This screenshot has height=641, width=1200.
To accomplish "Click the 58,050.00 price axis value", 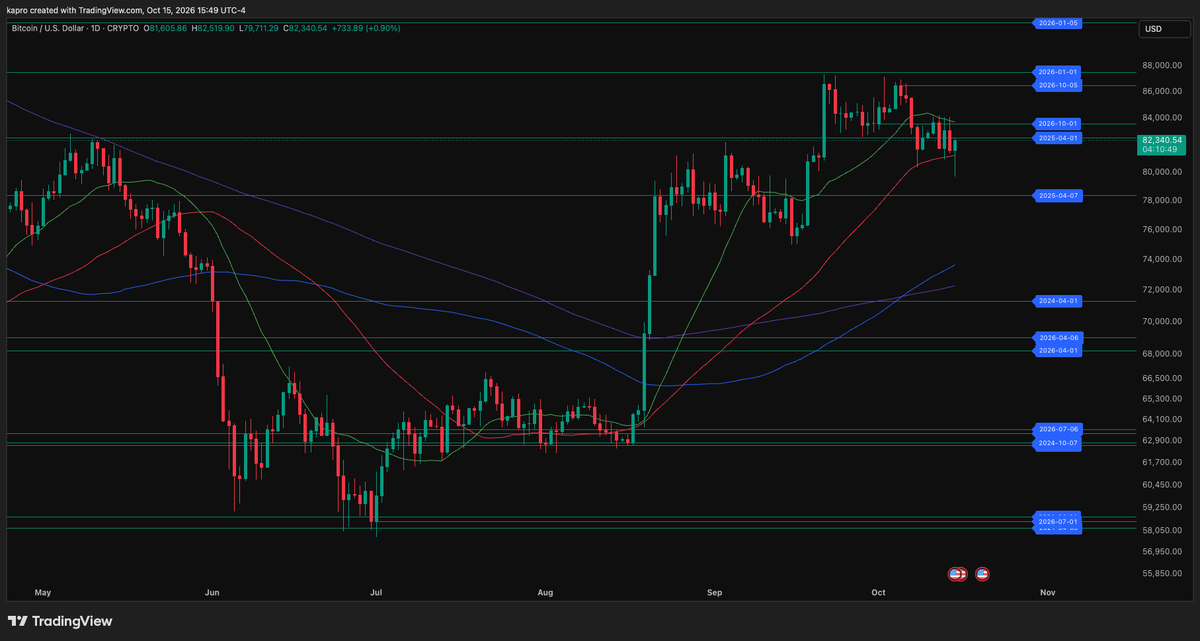I will pos(1161,530).
